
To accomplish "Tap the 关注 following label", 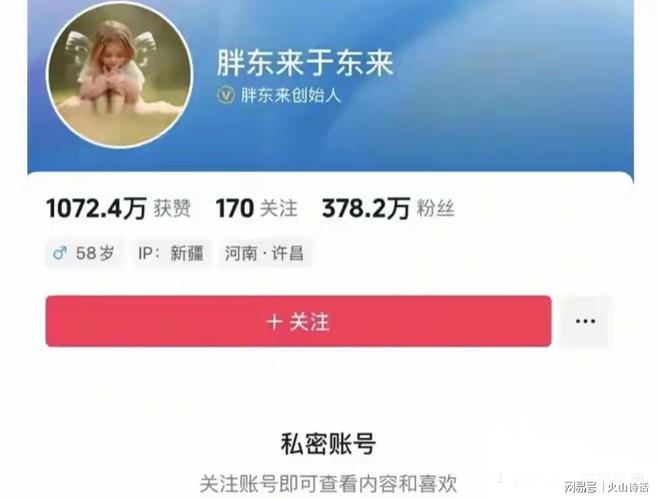I will [x=278, y=208].
